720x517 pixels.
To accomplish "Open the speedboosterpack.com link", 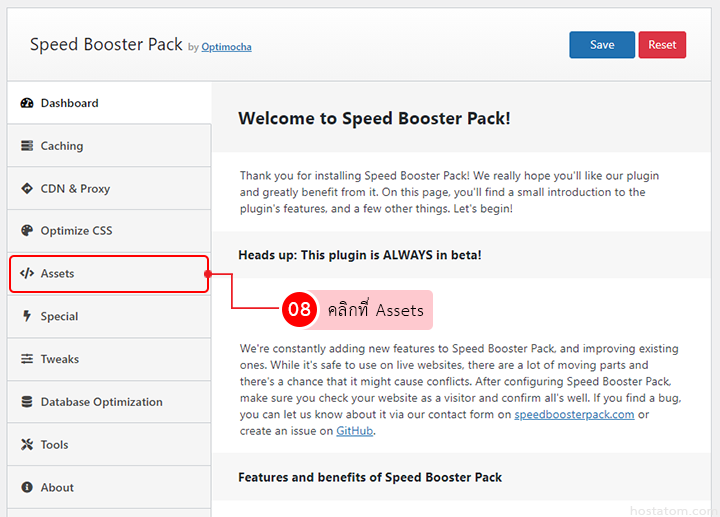I will point(574,415).
